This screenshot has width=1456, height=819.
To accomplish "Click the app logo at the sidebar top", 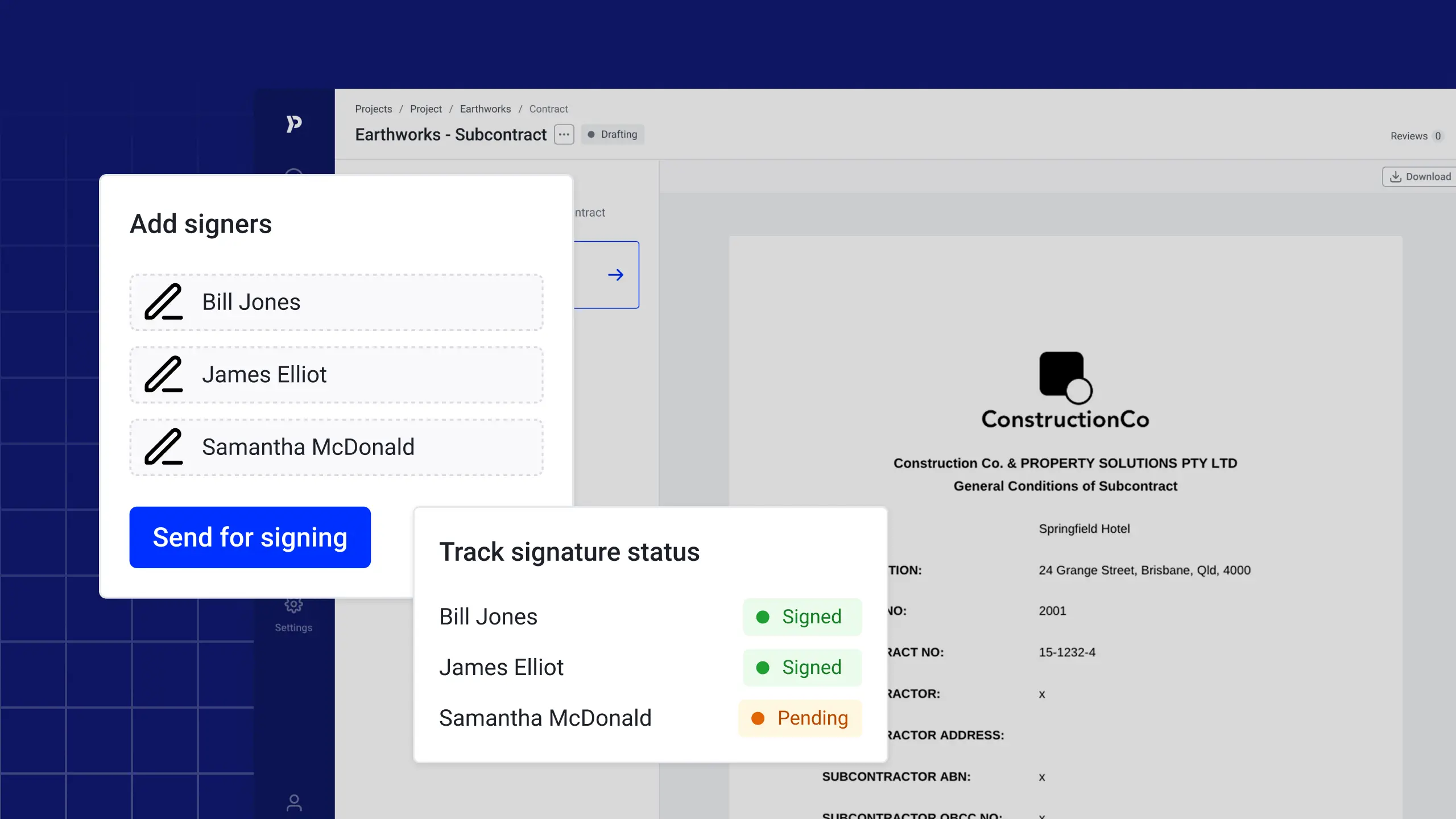I will coord(293,124).
